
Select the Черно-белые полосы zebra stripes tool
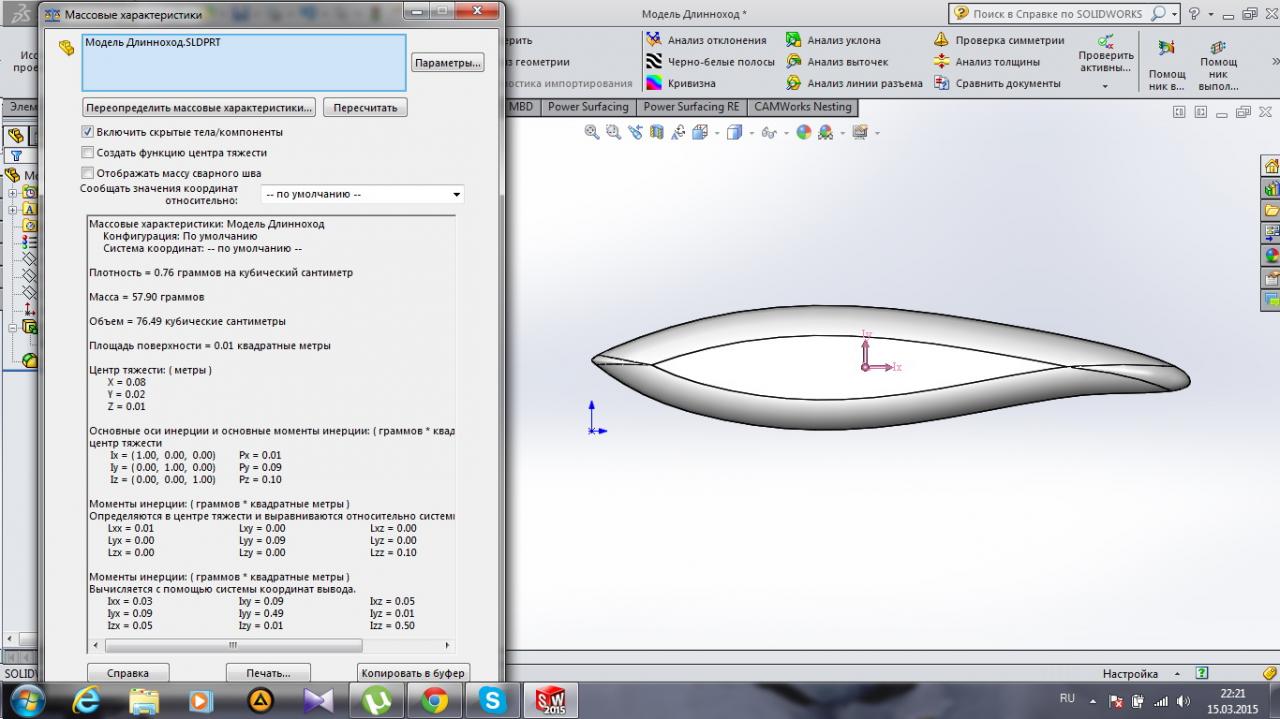[x=653, y=62]
